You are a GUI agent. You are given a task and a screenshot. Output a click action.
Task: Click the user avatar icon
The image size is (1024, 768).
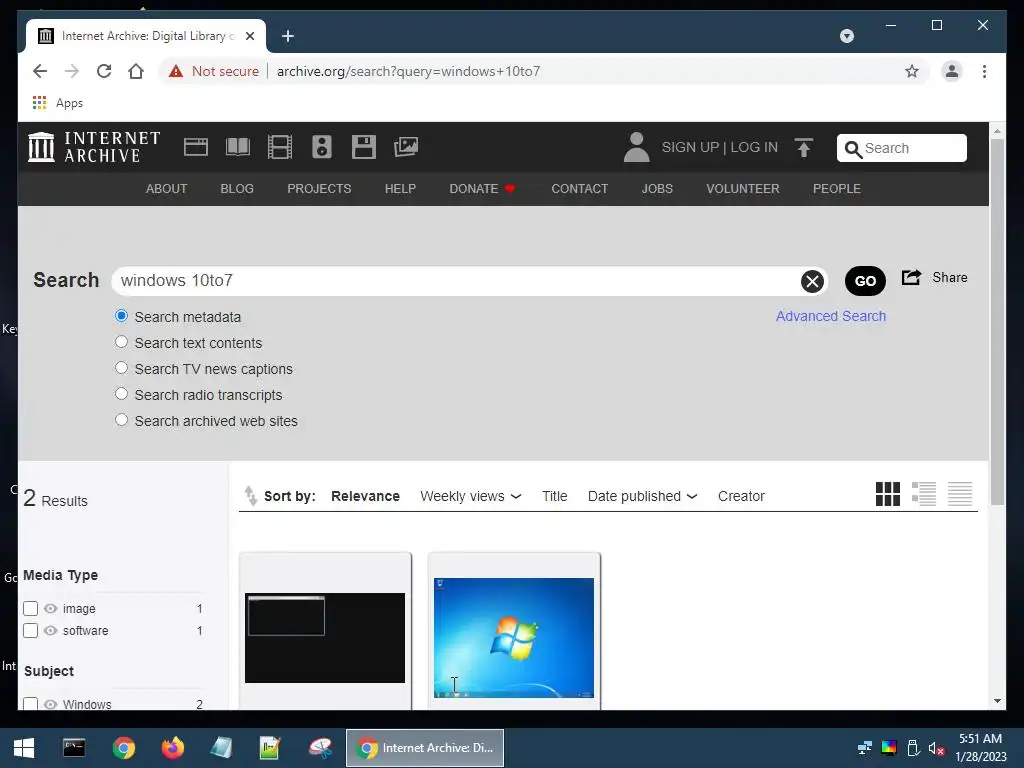(x=636, y=147)
